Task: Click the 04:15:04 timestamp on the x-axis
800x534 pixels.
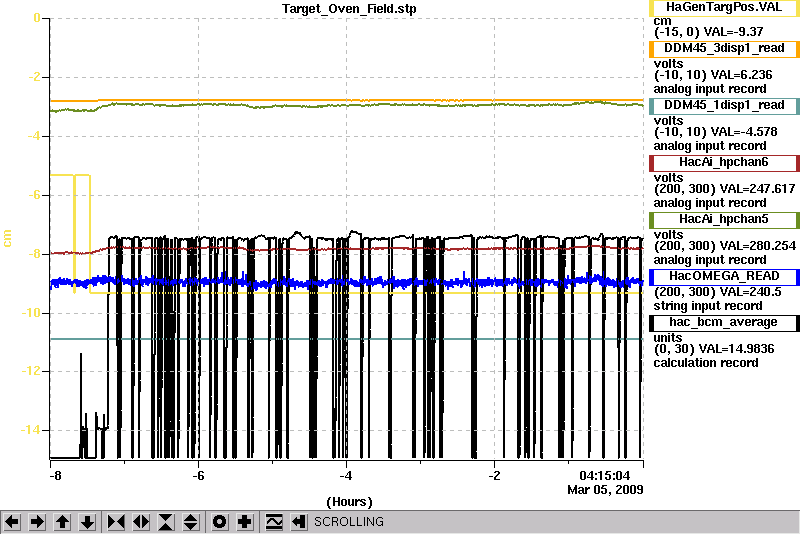Action: click(x=605, y=476)
